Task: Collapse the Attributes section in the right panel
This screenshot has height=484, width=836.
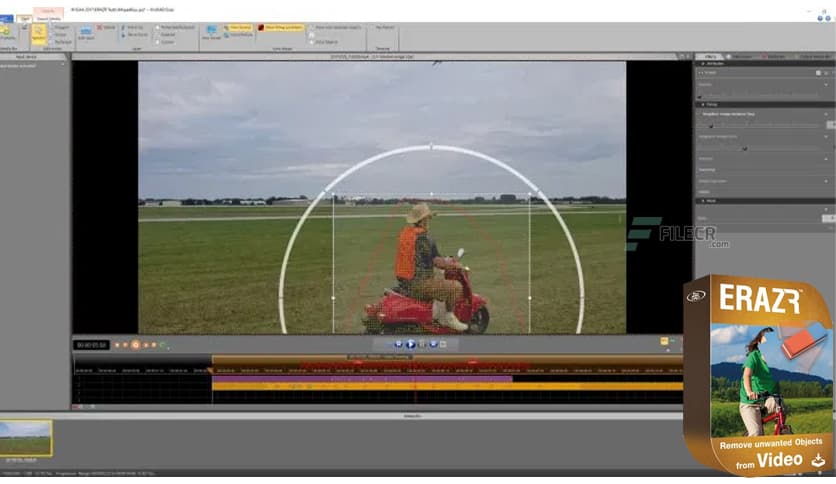Action: point(701,64)
